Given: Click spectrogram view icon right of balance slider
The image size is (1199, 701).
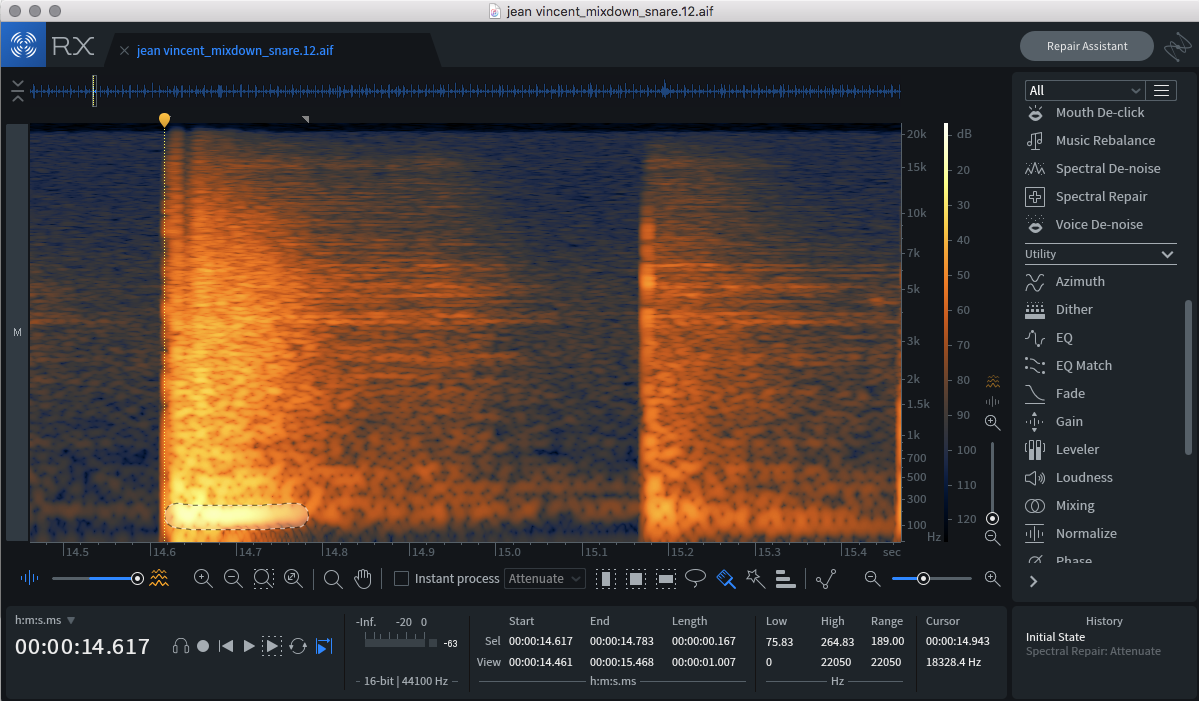Looking at the screenshot, I should [159, 578].
